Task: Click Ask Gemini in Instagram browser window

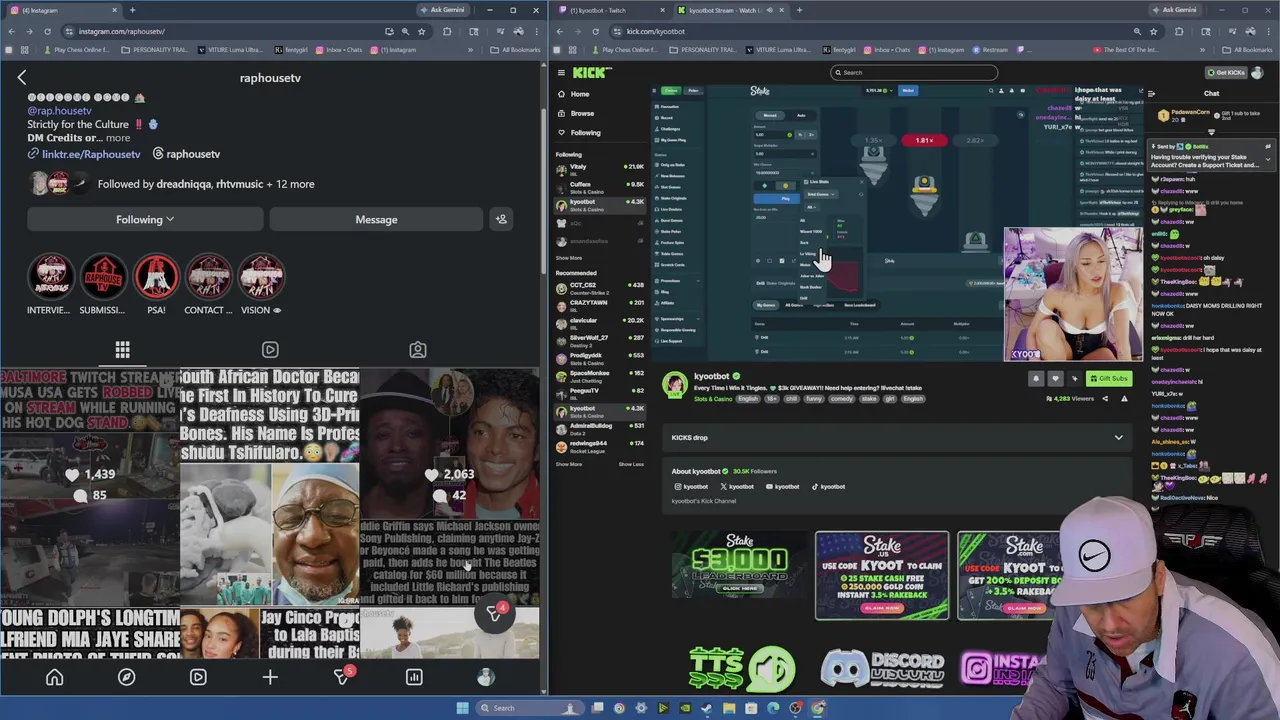Action: [x=441, y=10]
